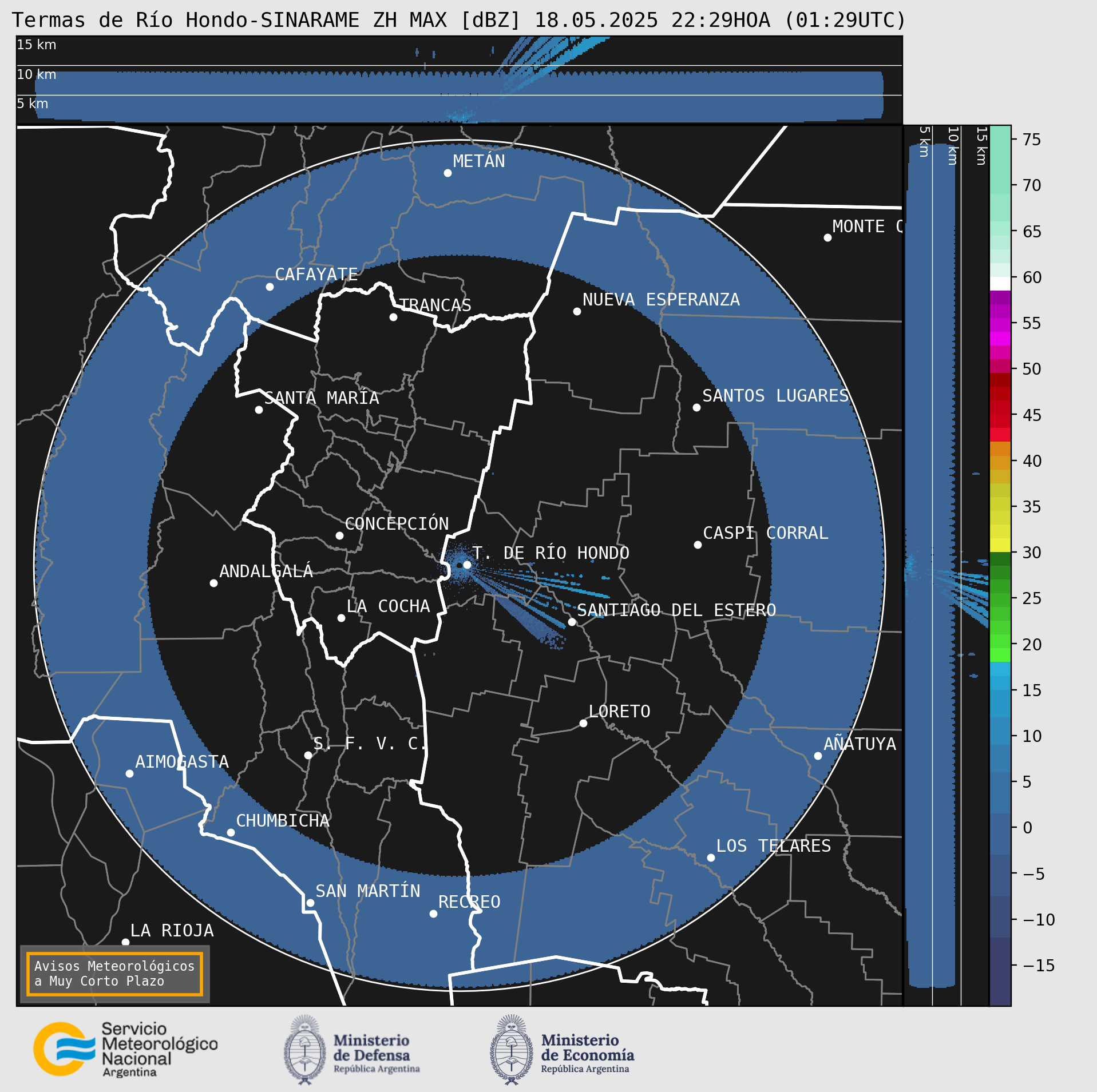The height and width of the screenshot is (1092, 1097).
Task: Click the AIMOGASTA city dot
Action: pyautogui.click(x=129, y=773)
